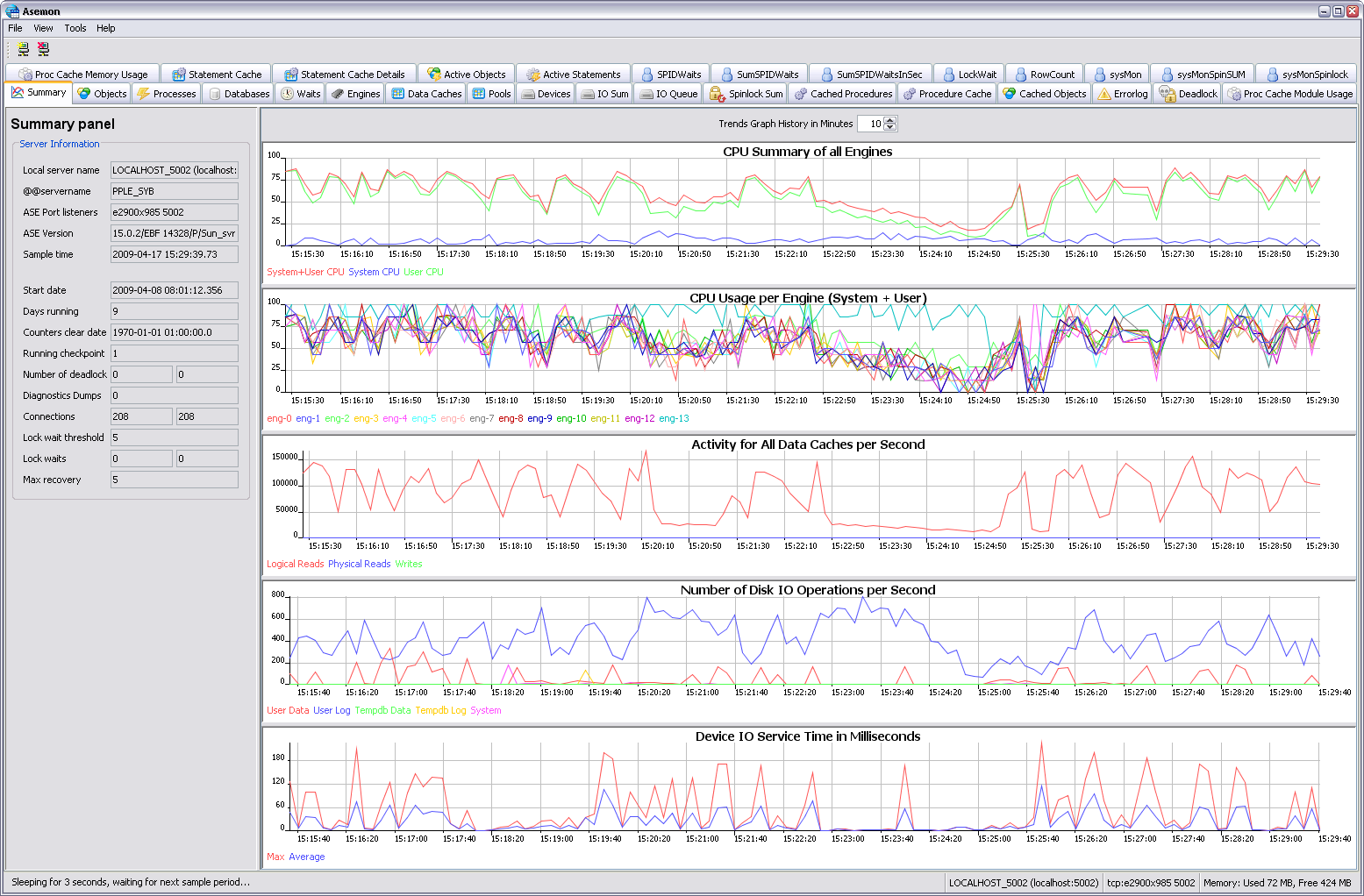The height and width of the screenshot is (896, 1364).
Task: Open the Tools menu
Action: pos(75,28)
